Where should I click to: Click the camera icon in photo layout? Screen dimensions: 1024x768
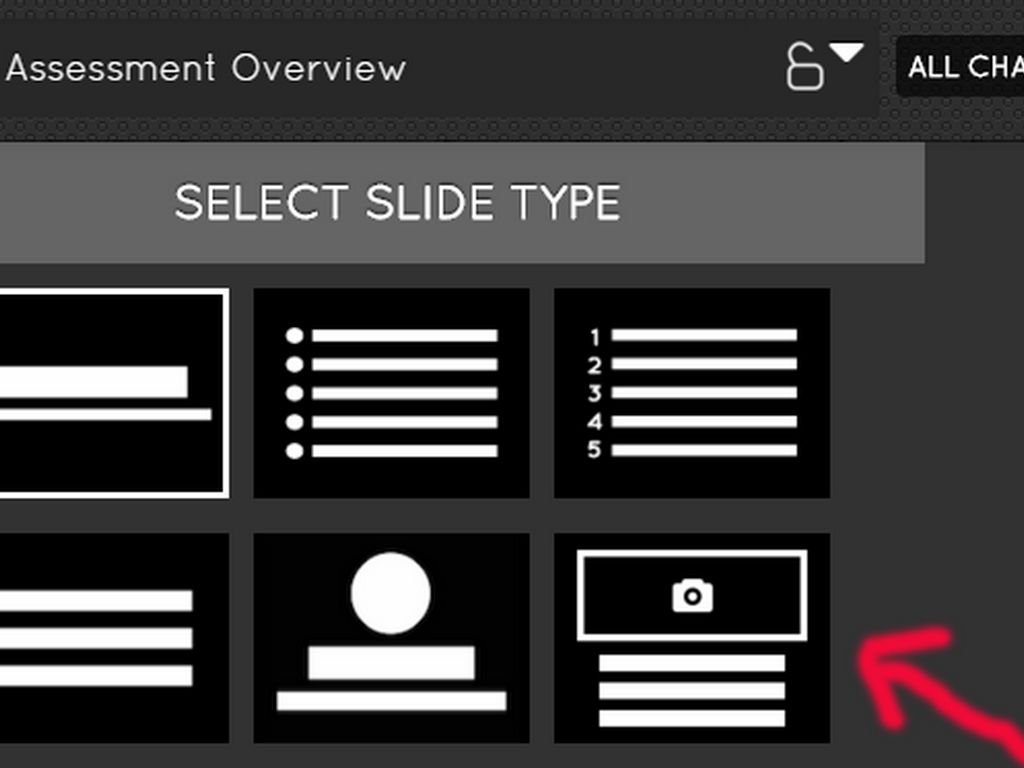pos(692,597)
